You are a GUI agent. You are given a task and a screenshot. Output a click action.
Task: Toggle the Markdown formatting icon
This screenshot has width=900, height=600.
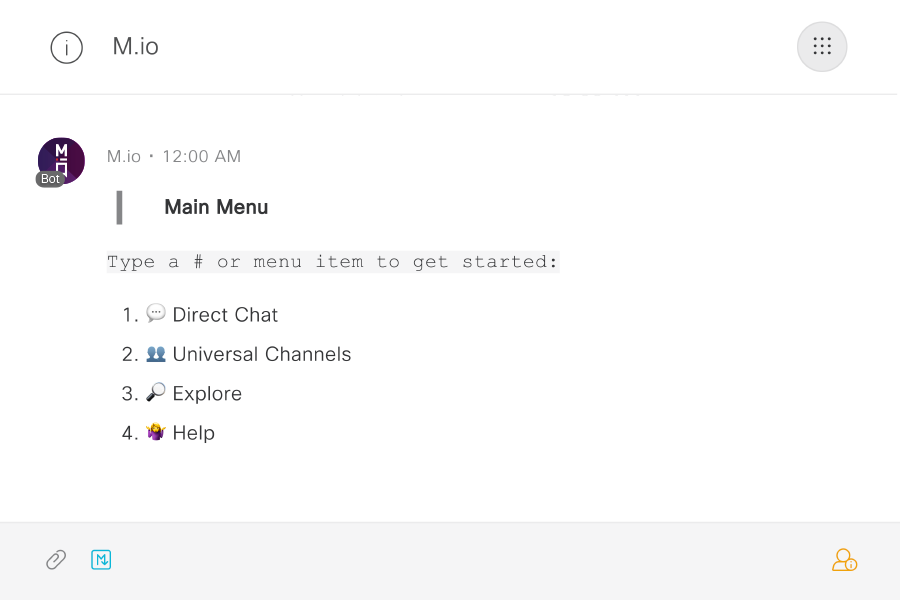[101, 560]
